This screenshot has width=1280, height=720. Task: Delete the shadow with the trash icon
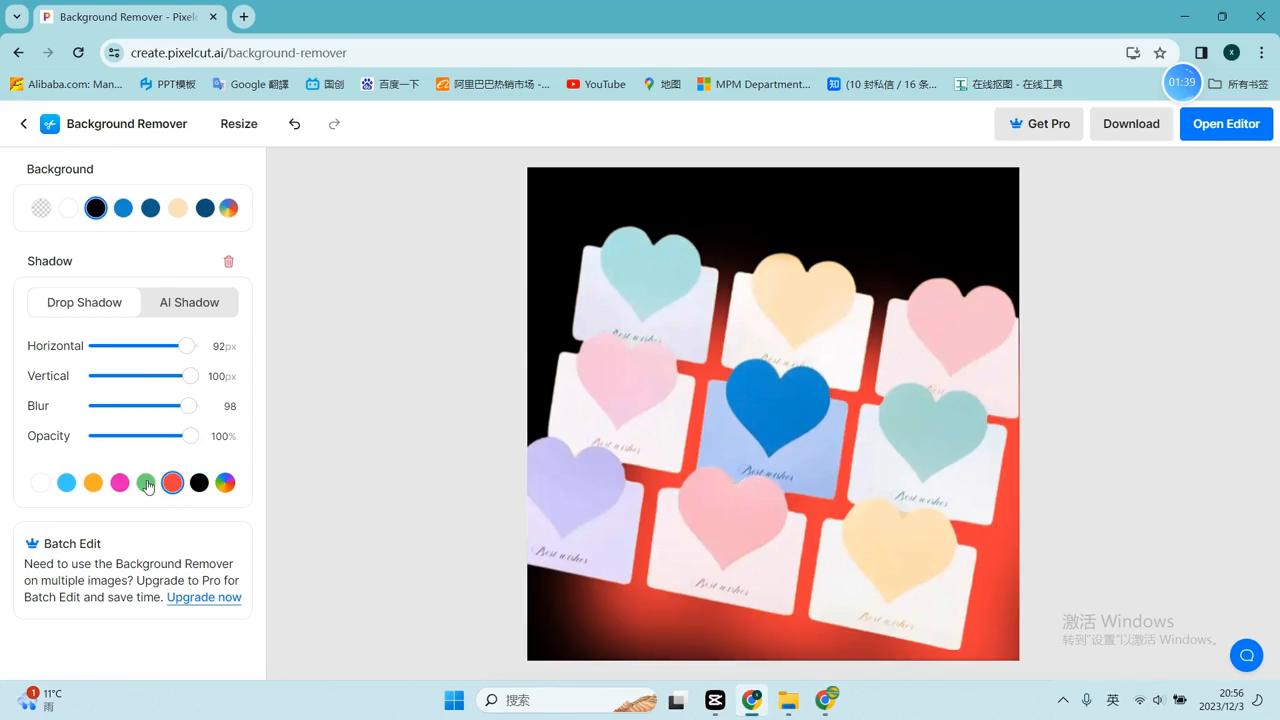click(x=228, y=261)
